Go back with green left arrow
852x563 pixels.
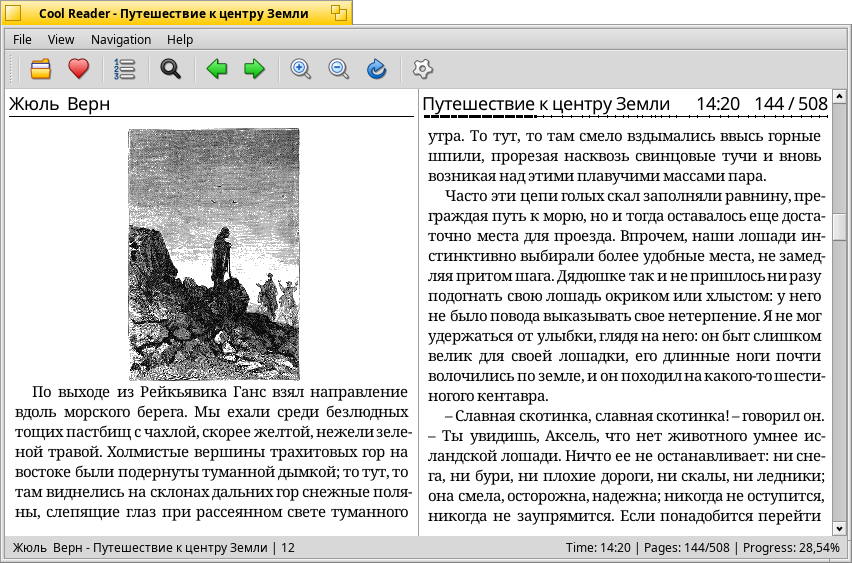[x=217, y=69]
